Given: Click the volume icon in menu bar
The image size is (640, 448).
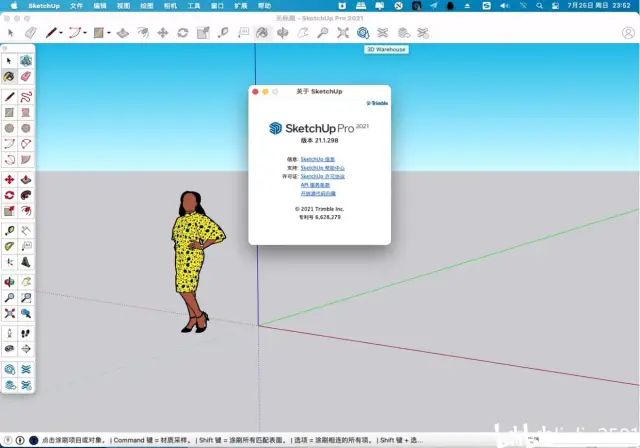Looking at the screenshot, I should pos(505,6).
